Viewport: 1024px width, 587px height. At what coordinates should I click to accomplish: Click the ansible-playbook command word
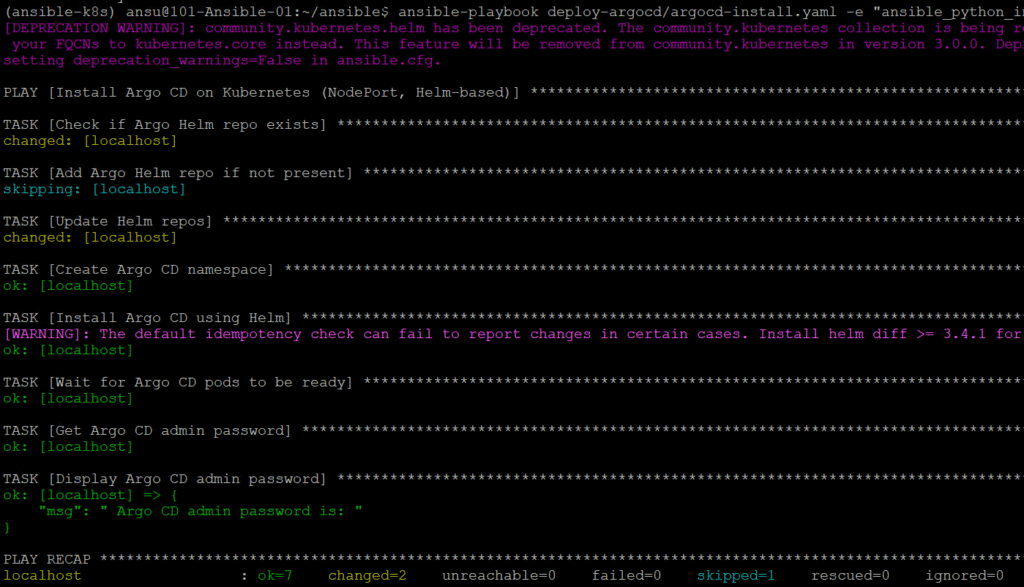click(x=468, y=12)
